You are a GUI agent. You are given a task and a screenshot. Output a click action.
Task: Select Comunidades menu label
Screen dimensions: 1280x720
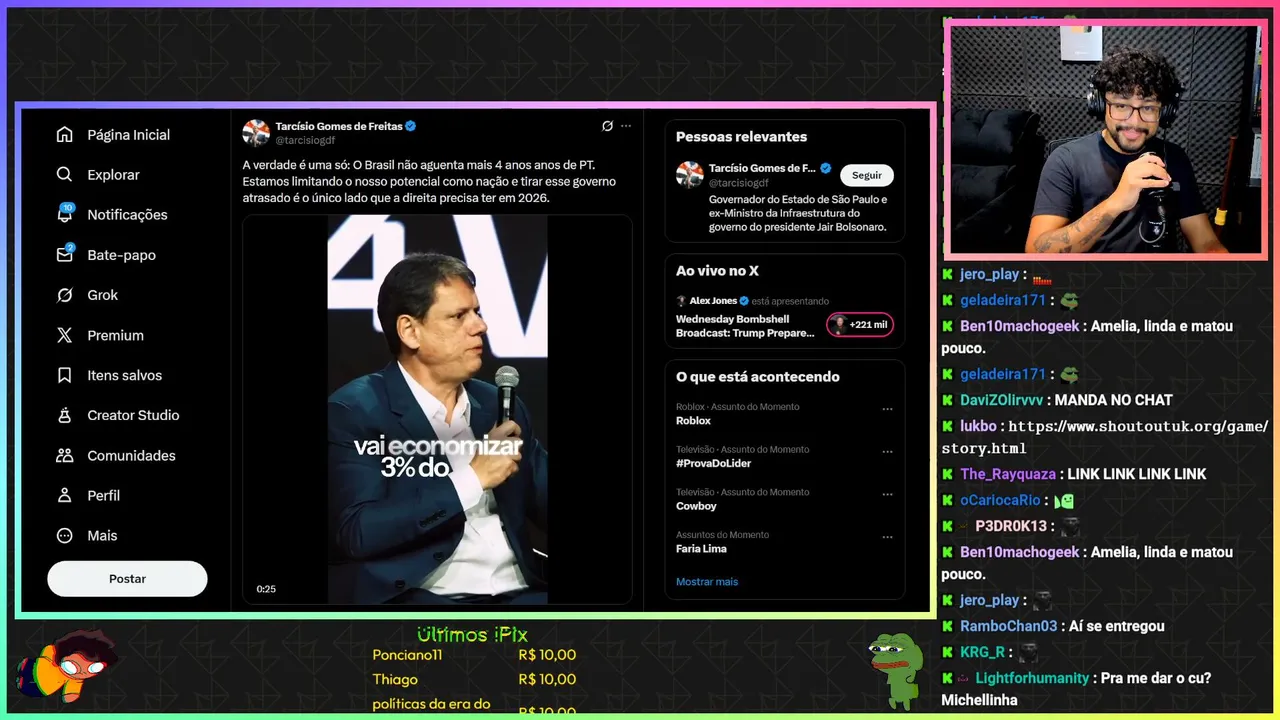pos(131,455)
